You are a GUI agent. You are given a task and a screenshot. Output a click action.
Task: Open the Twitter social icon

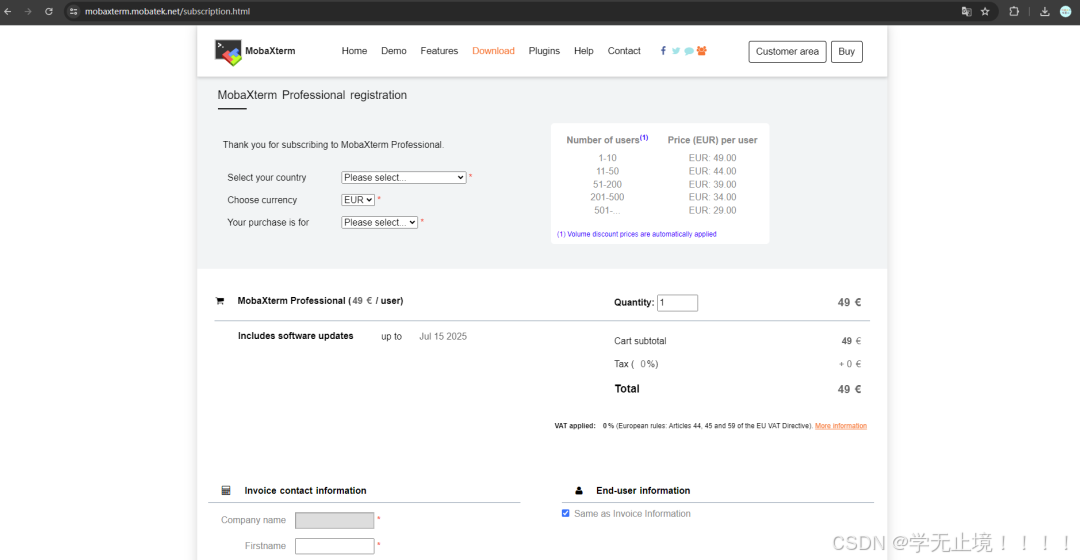click(x=676, y=51)
